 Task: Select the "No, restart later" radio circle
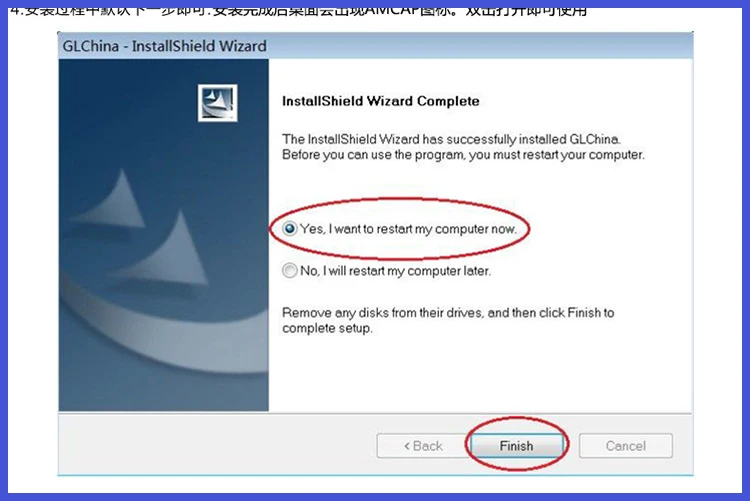289,271
